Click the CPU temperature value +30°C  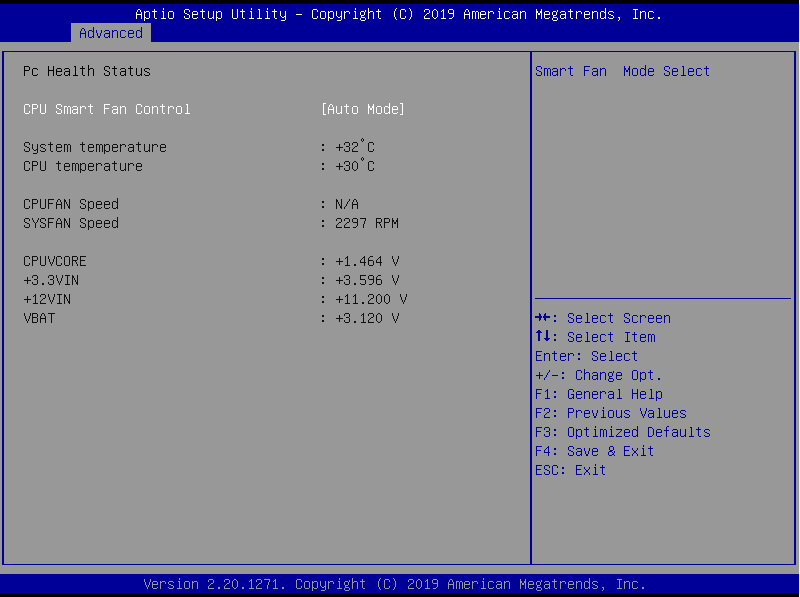point(354,166)
